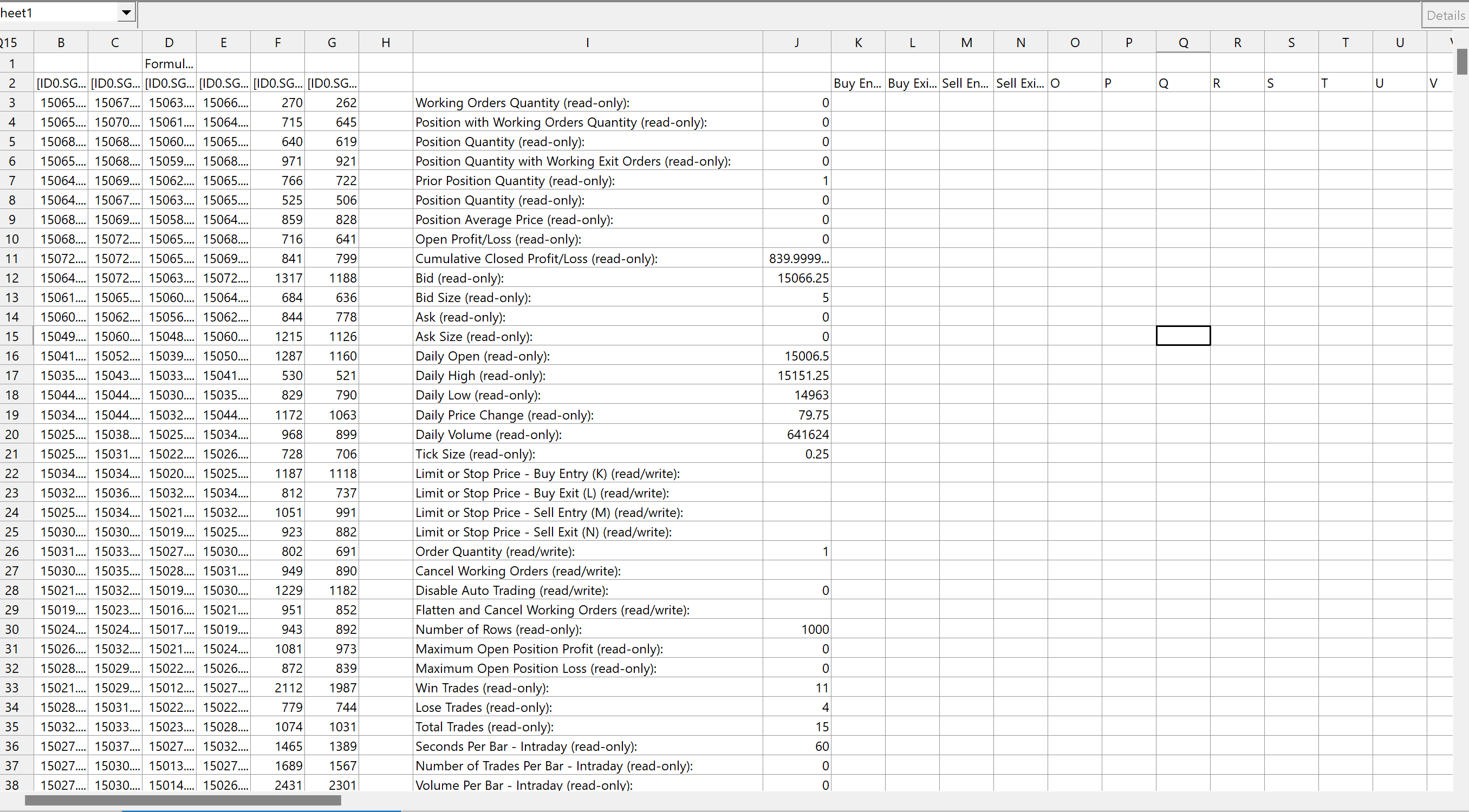Click the Sell Exit header cell in column N
This screenshot has height=812, width=1469.
(1020, 83)
